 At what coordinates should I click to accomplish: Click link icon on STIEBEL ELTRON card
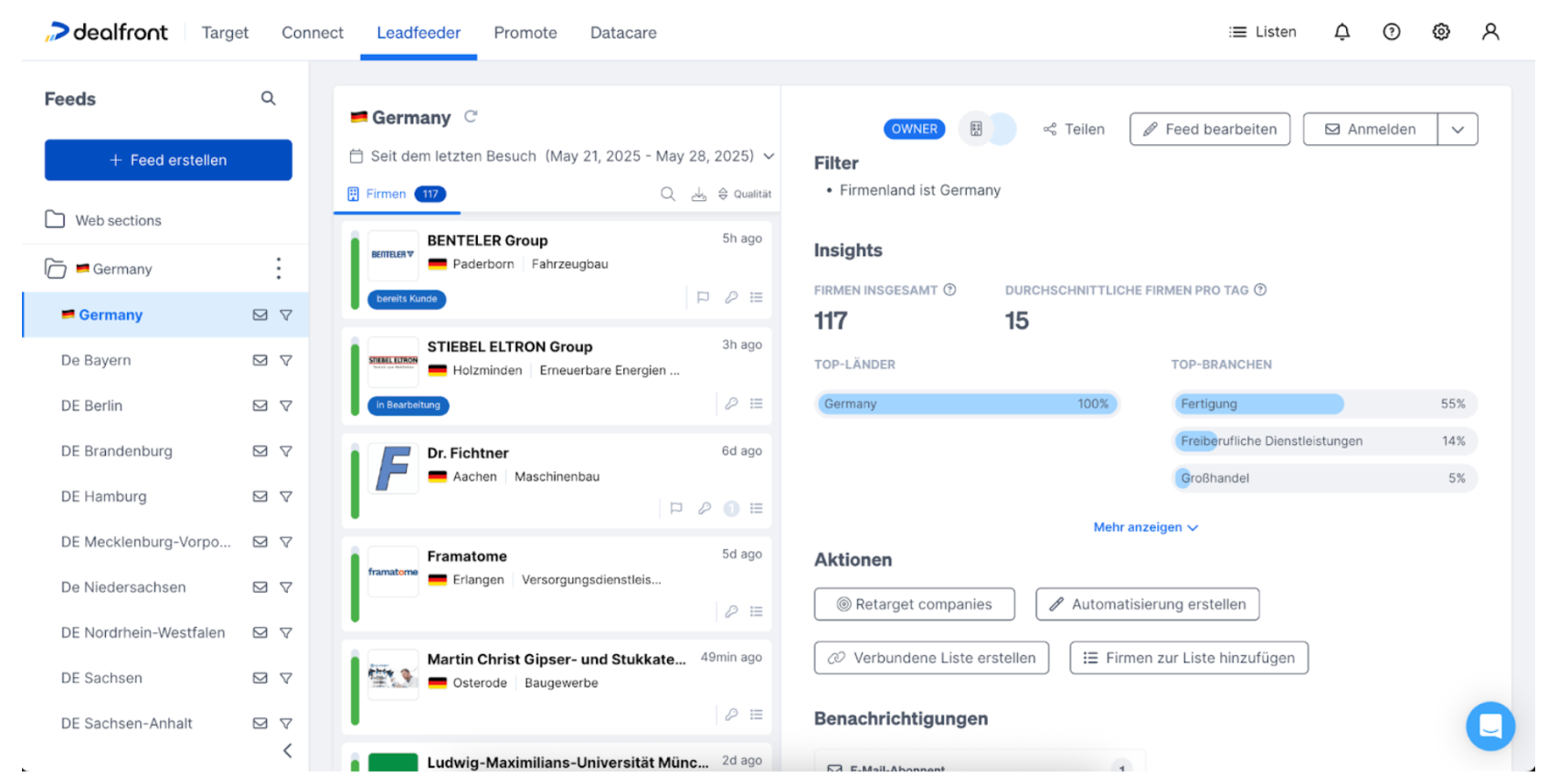(731, 403)
